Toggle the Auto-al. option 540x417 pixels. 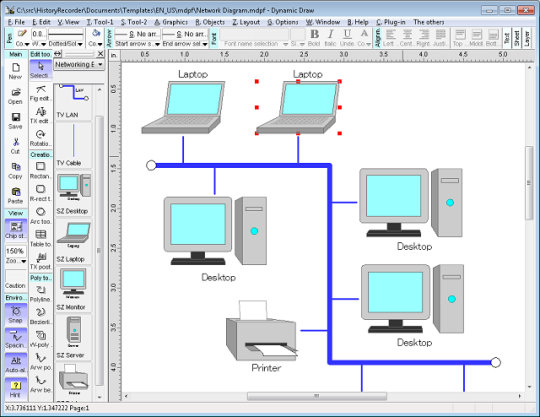pyautogui.click(x=15, y=364)
